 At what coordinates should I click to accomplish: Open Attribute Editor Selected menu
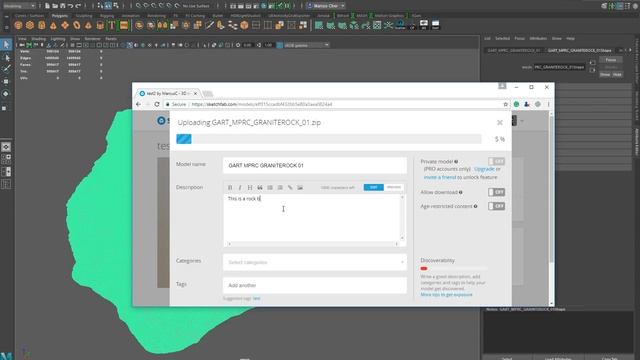pyautogui.click(x=502, y=38)
